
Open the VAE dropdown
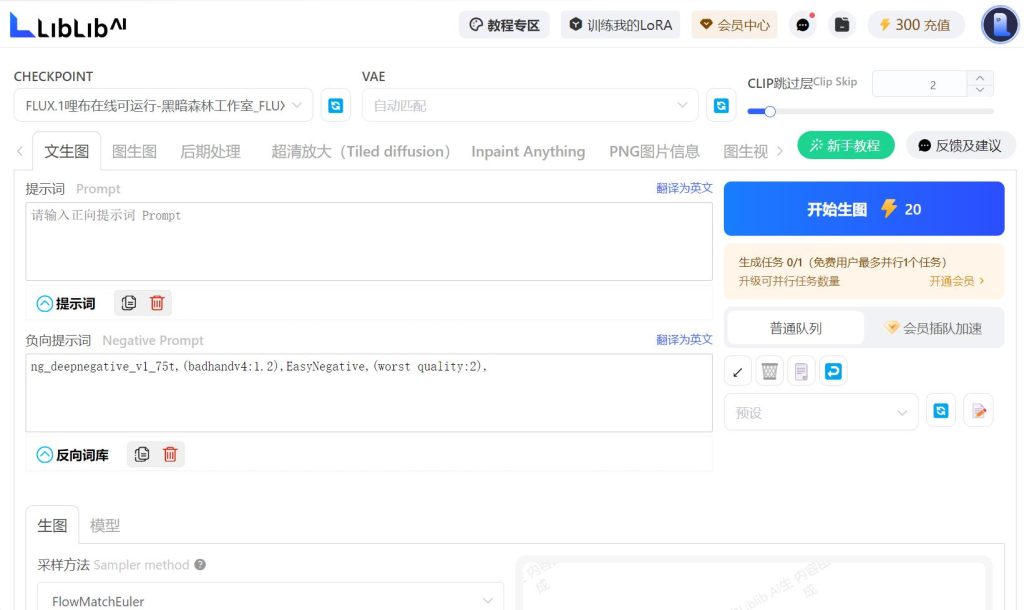530,106
